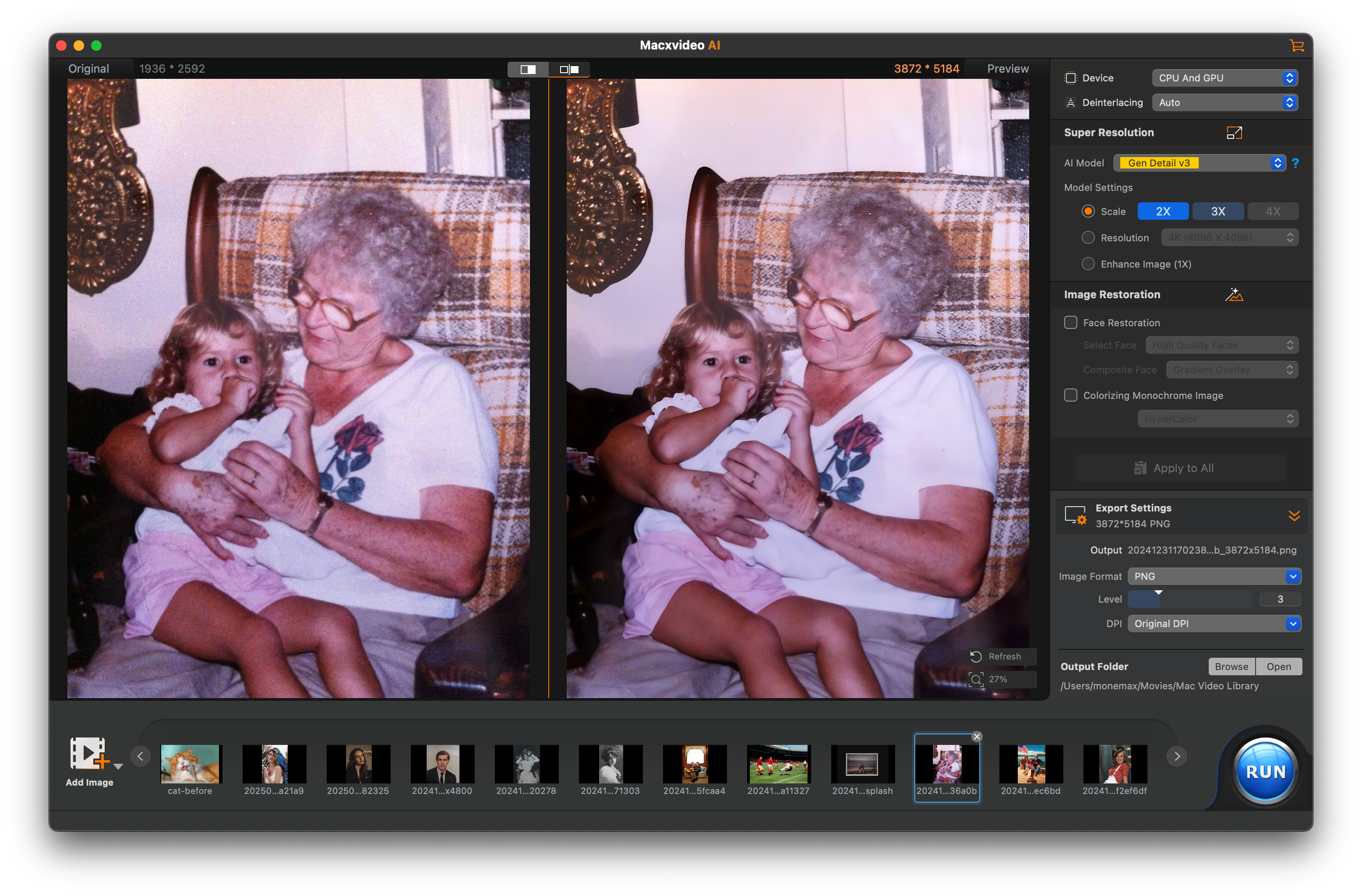Open the shopping cart icon
The image size is (1362, 896).
point(1296,45)
